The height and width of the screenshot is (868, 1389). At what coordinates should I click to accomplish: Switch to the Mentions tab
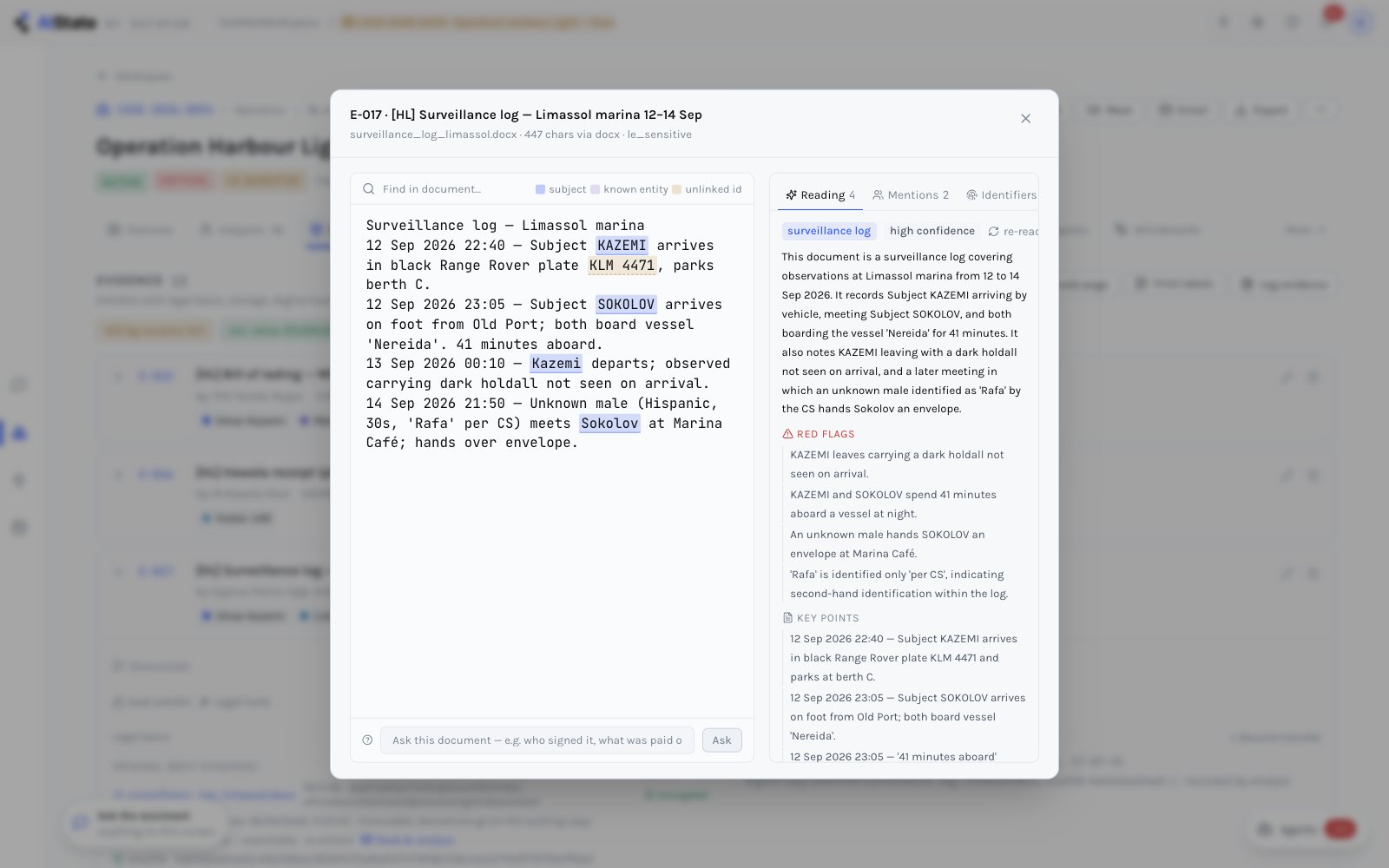911,195
